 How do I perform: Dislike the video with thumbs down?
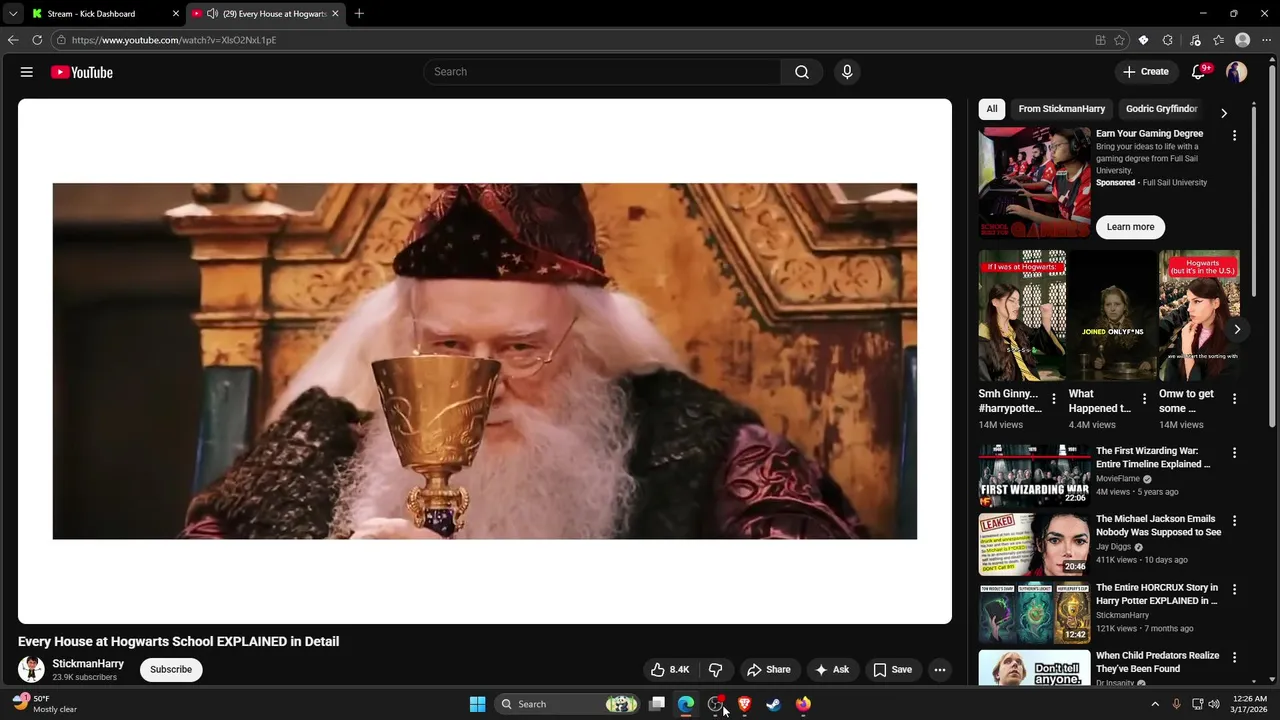point(716,670)
